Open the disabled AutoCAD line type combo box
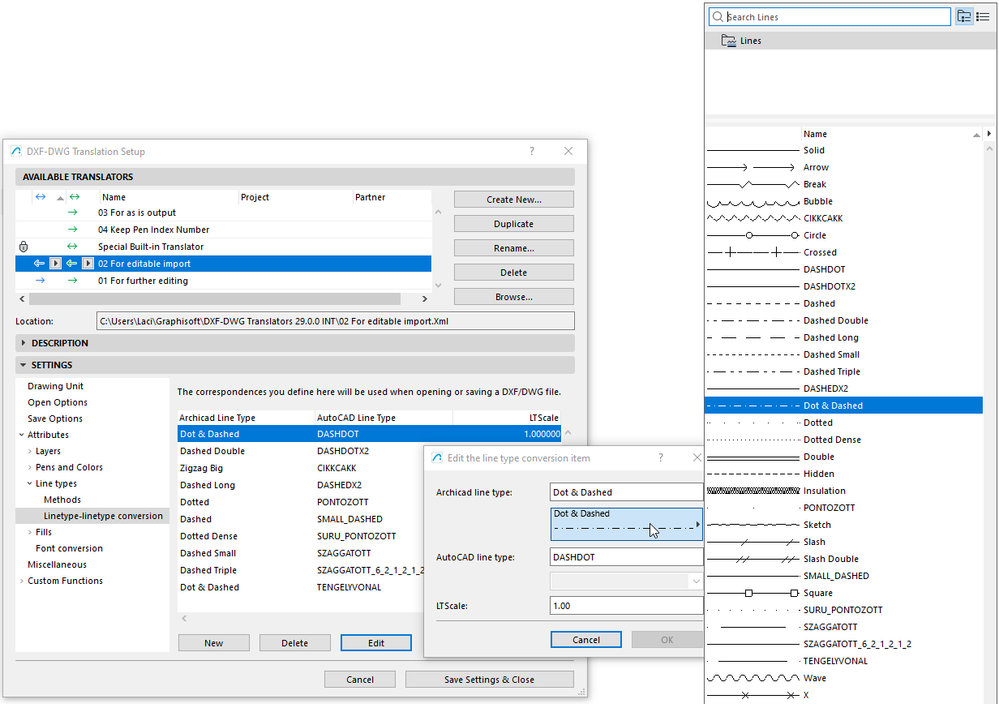Viewport: 999px width, 704px height. pyautogui.click(x=626, y=581)
